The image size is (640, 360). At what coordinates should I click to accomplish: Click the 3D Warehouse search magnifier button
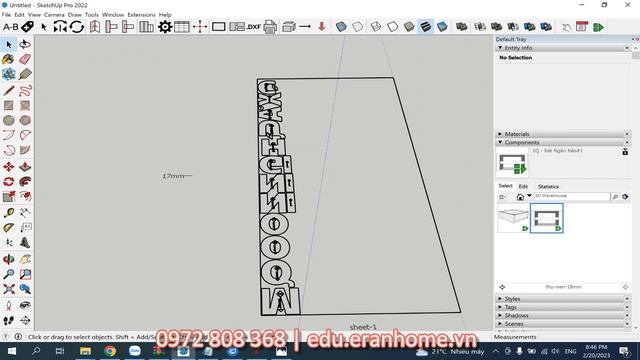coord(615,197)
